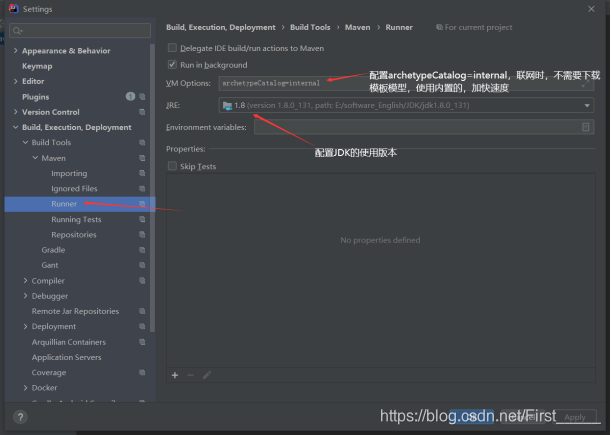The image size is (611, 435).
Task: Open environment variables editor icon
Action: (x=585, y=127)
